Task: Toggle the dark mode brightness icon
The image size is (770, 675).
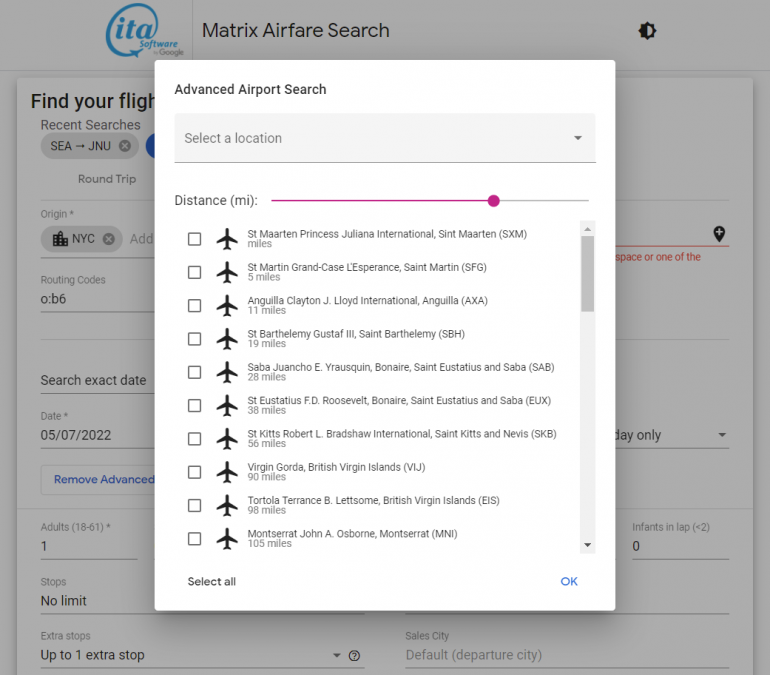Action: [647, 31]
